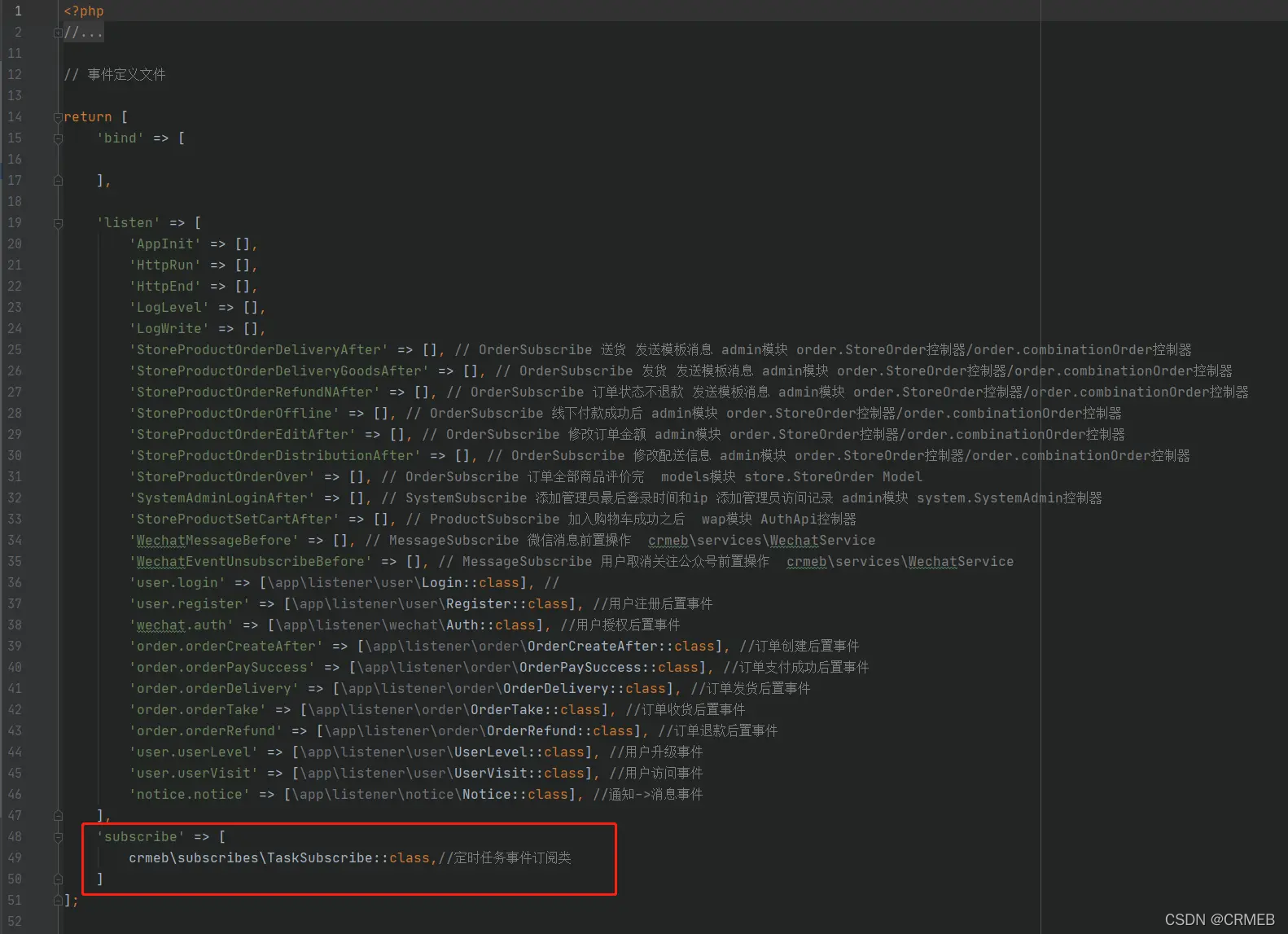Click the //订单创建后置事件 comment
The image size is (1288, 934).
click(x=800, y=647)
